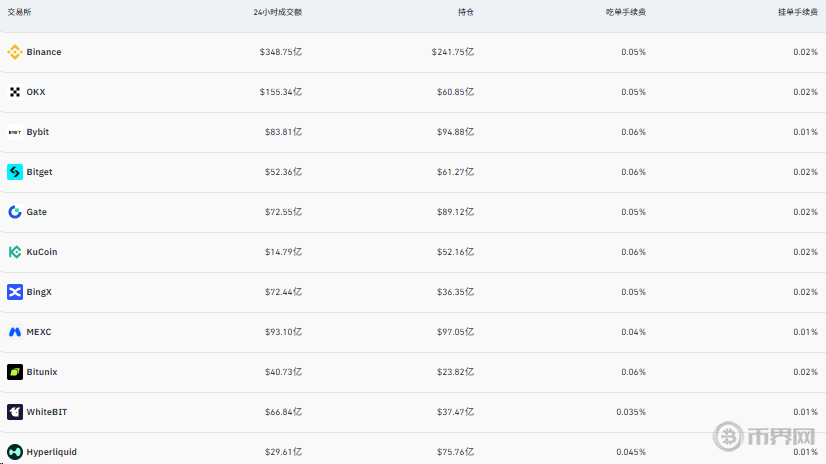This screenshot has width=826, height=464.
Task: Select OKX volume $155.34亿
Action: [x=281, y=92]
